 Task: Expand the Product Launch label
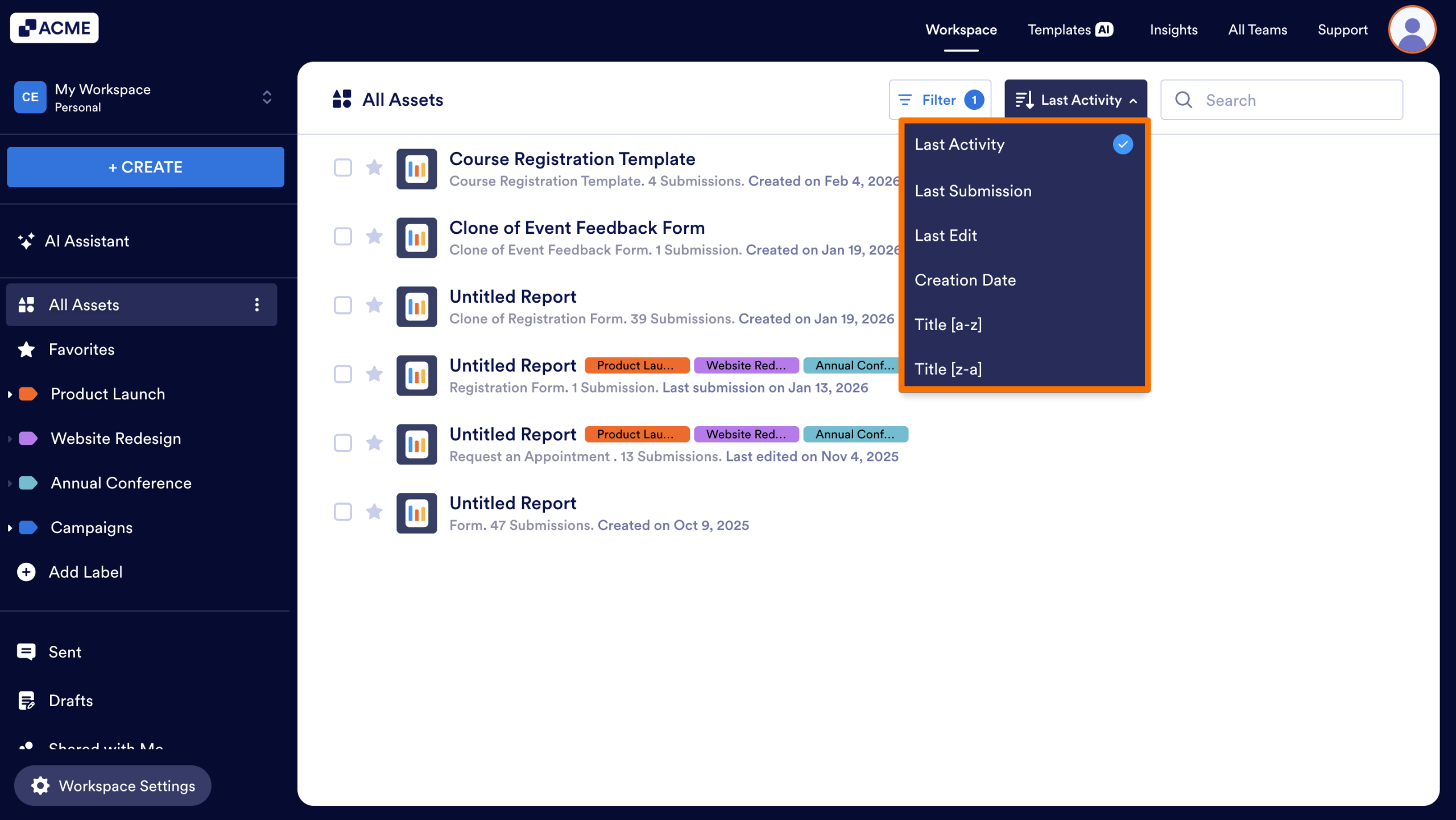click(9, 393)
